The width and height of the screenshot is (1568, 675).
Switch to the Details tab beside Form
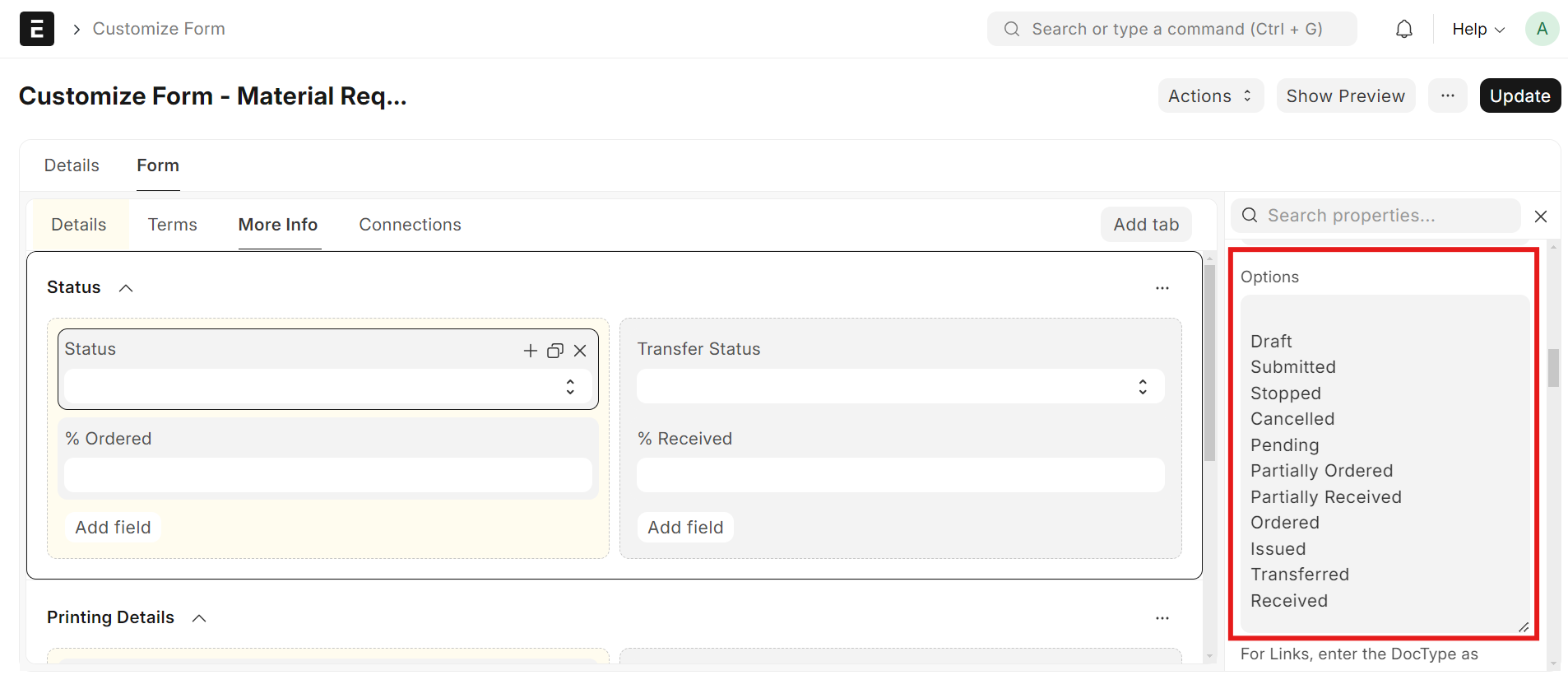coord(71,165)
